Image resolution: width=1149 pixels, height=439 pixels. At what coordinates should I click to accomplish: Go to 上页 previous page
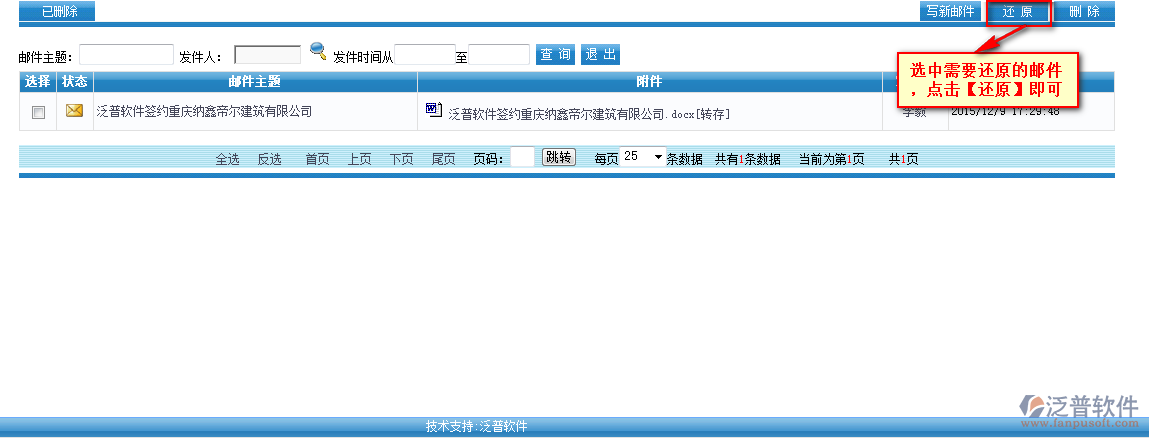(x=359, y=159)
